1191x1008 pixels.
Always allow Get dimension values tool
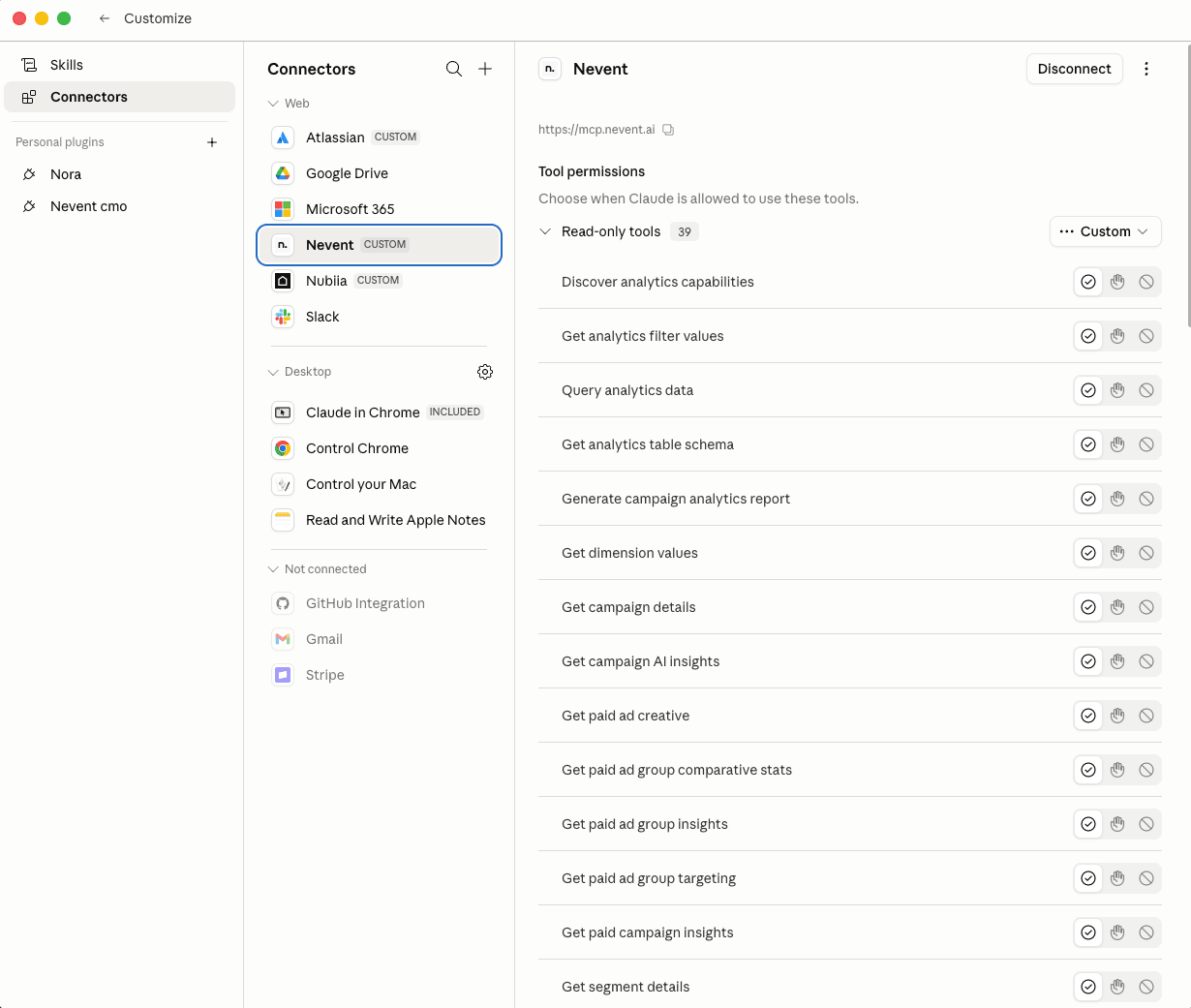(1088, 553)
